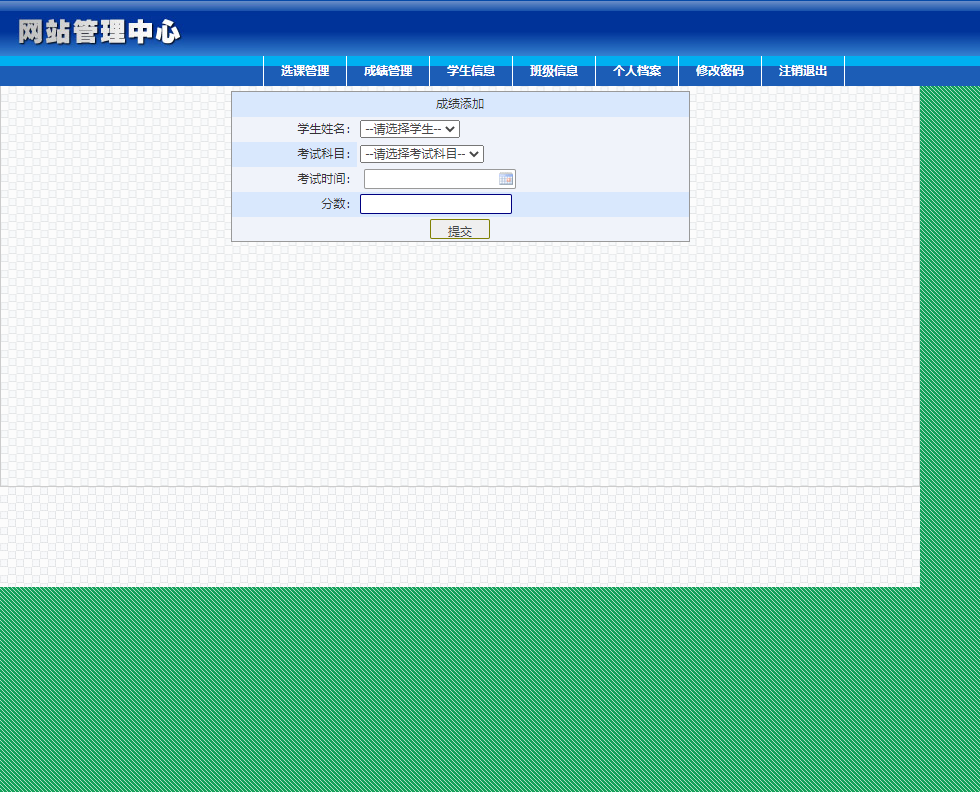Select the '--请选择学生--' combo box arrow
Screen dimensions: 980x792
click(447, 129)
